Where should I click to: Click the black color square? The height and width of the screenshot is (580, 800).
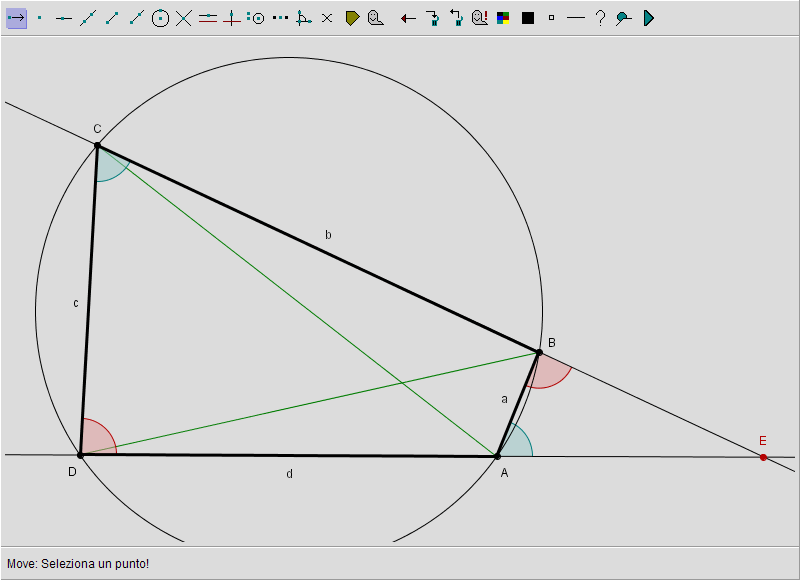click(528, 18)
